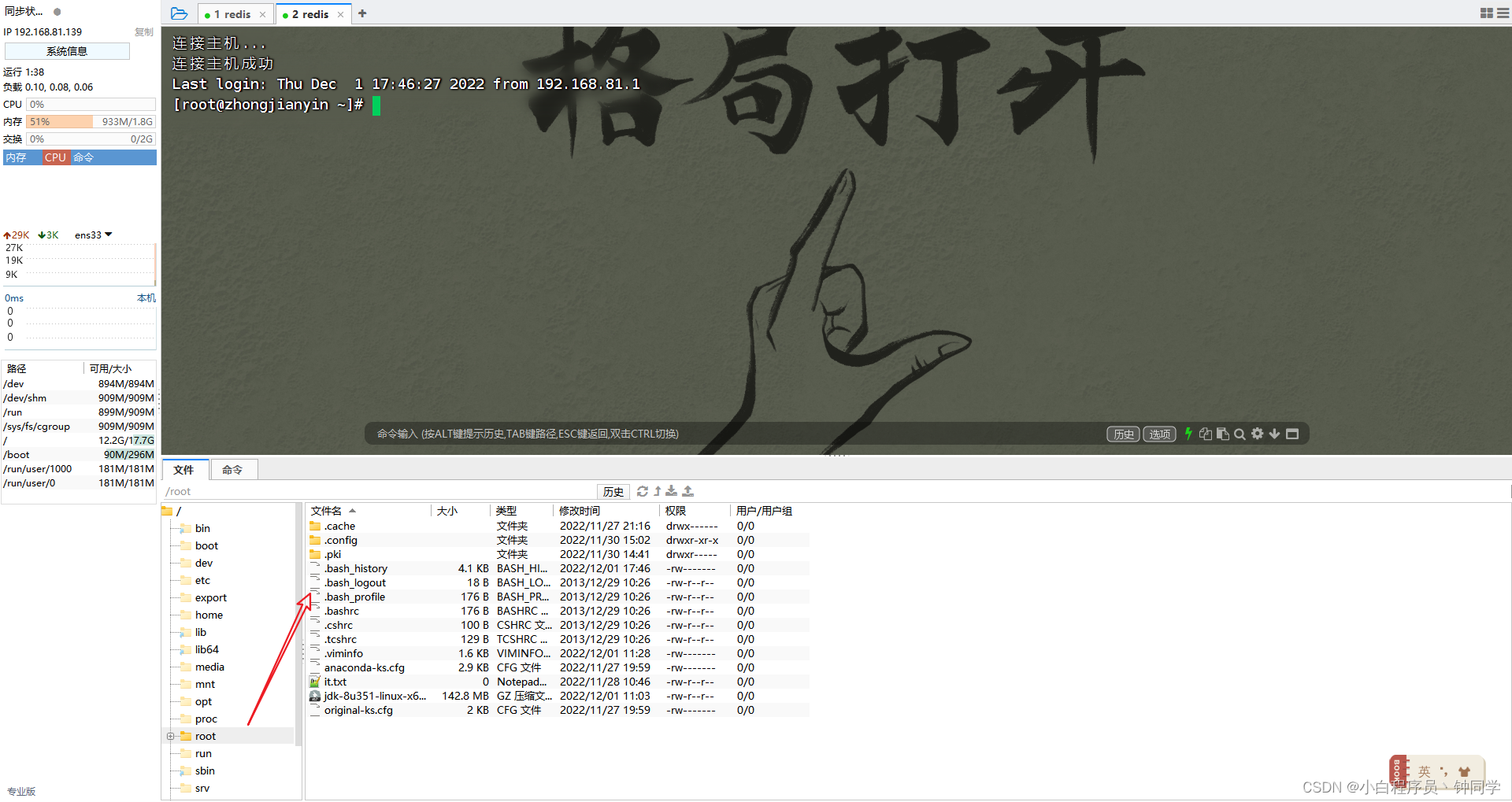Open 系统信息 system information
Screen dimensions: 1512x802
pyautogui.click(x=67, y=51)
